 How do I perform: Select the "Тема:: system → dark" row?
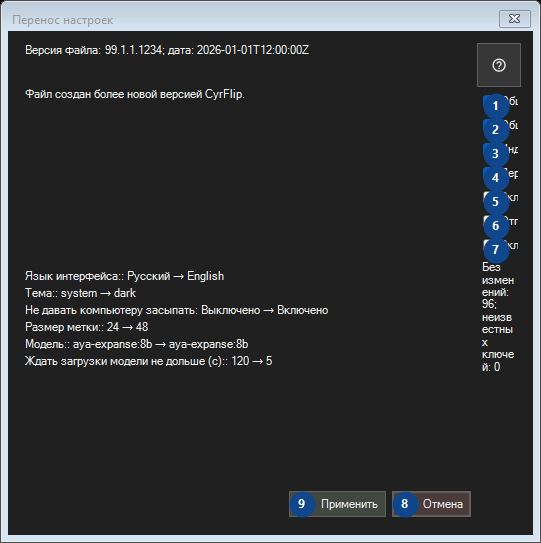coord(80,293)
